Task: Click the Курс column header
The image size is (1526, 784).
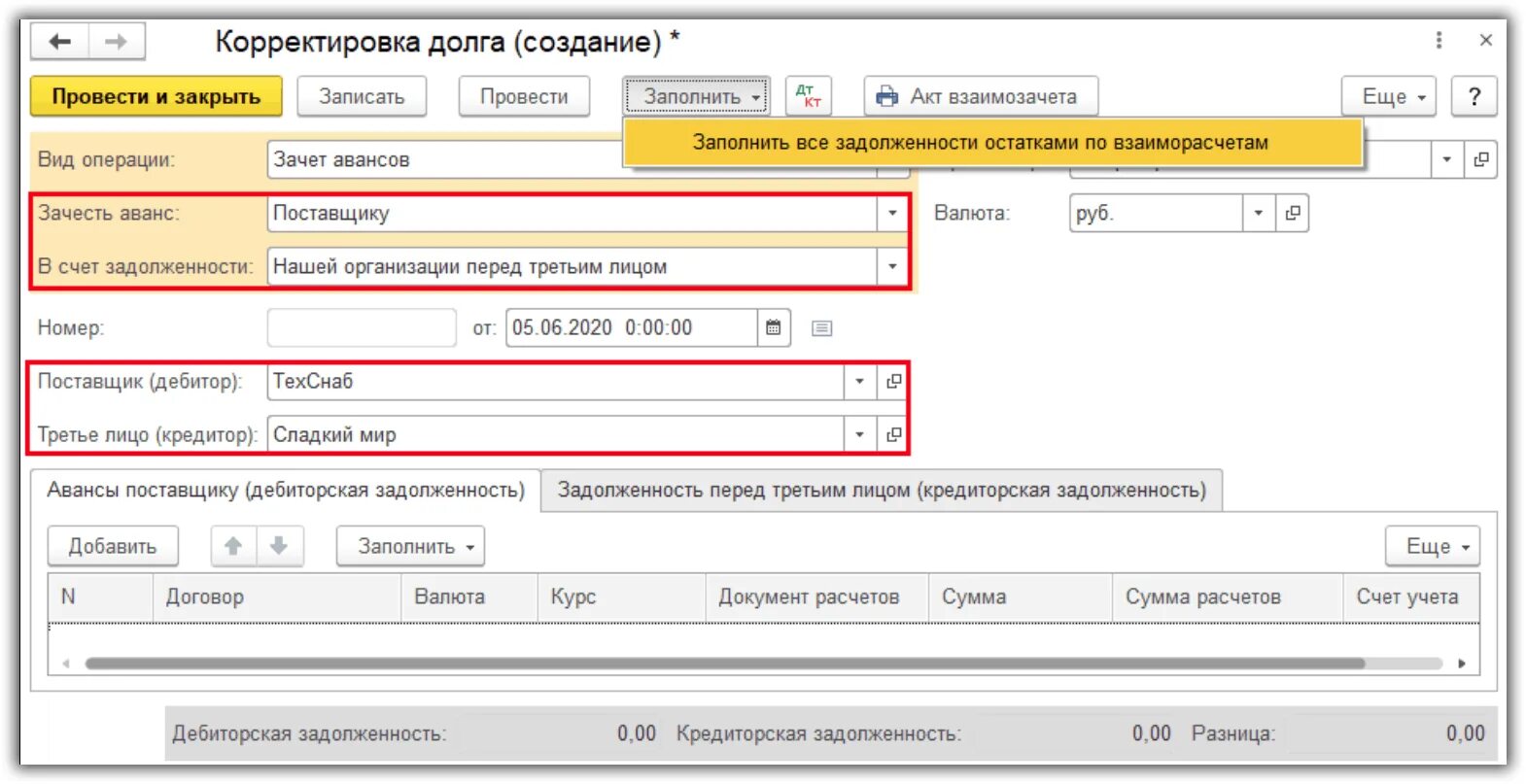Action: click(621, 597)
